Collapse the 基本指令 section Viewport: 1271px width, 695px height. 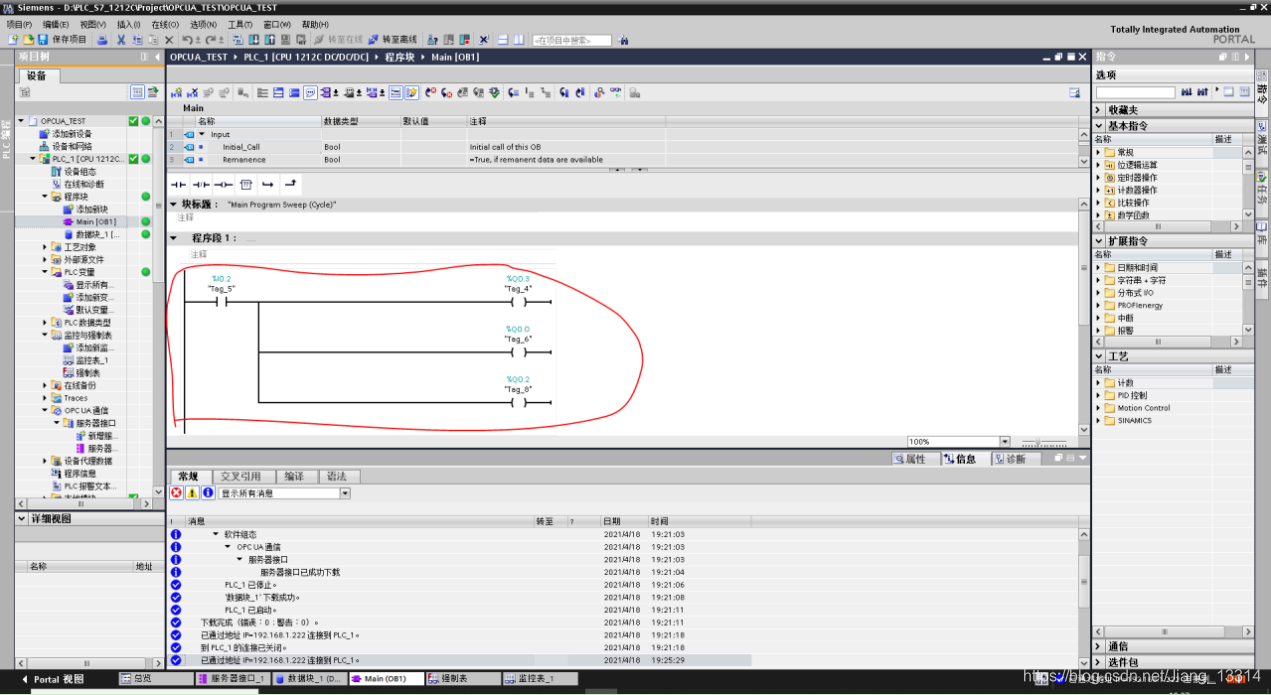pos(1098,126)
